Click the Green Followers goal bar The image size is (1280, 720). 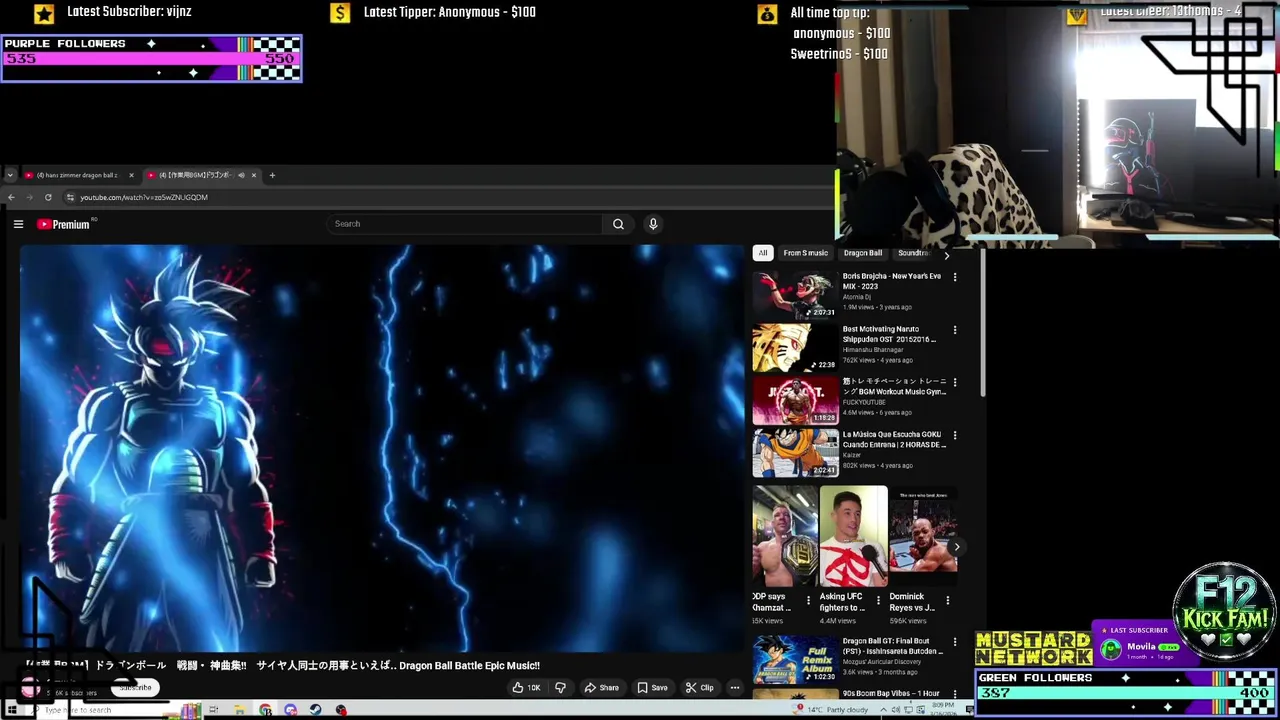tap(1126, 692)
